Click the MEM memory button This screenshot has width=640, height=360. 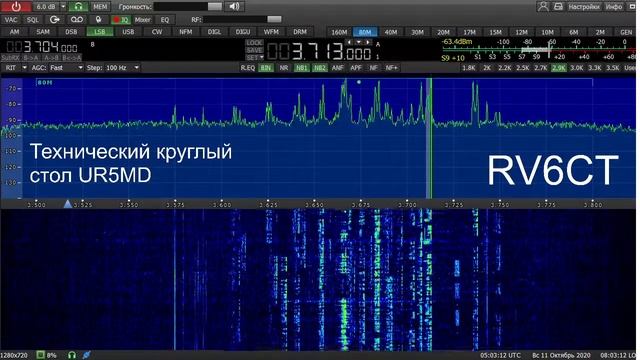click(x=100, y=7)
